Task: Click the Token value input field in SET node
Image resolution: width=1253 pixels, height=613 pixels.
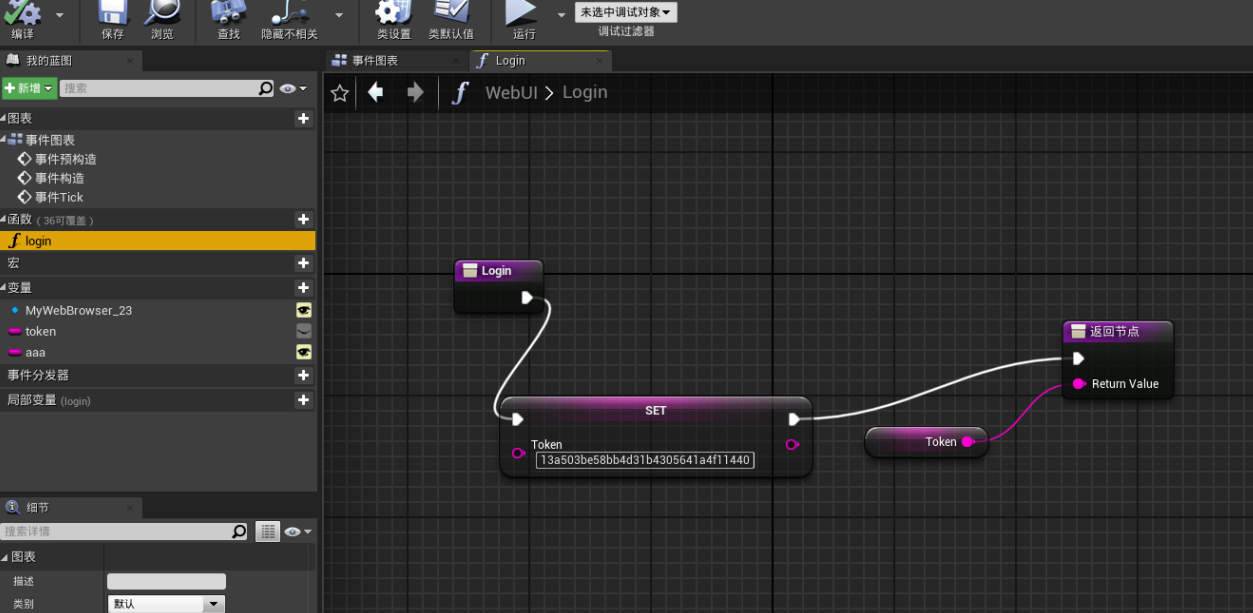Action: (x=645, y=460)
